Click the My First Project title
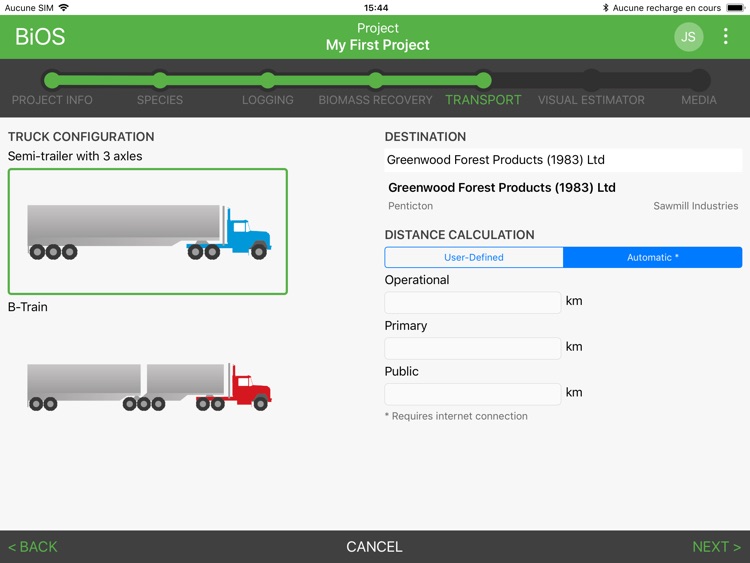This screenshot has height=563, width=750. point(377,45)
